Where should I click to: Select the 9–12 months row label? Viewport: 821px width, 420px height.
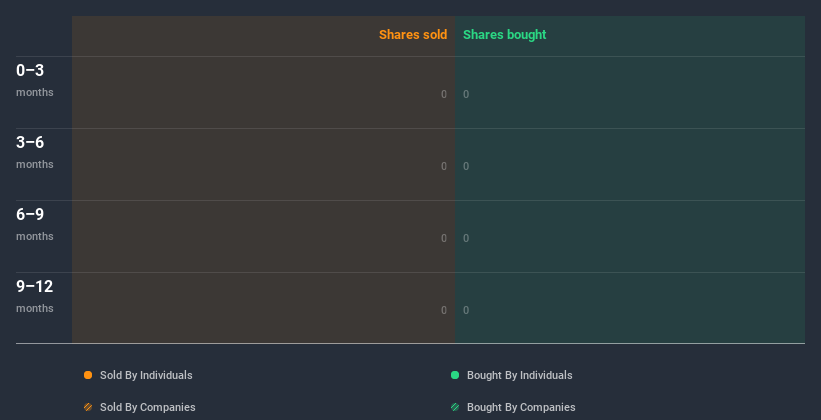[35, 296]
